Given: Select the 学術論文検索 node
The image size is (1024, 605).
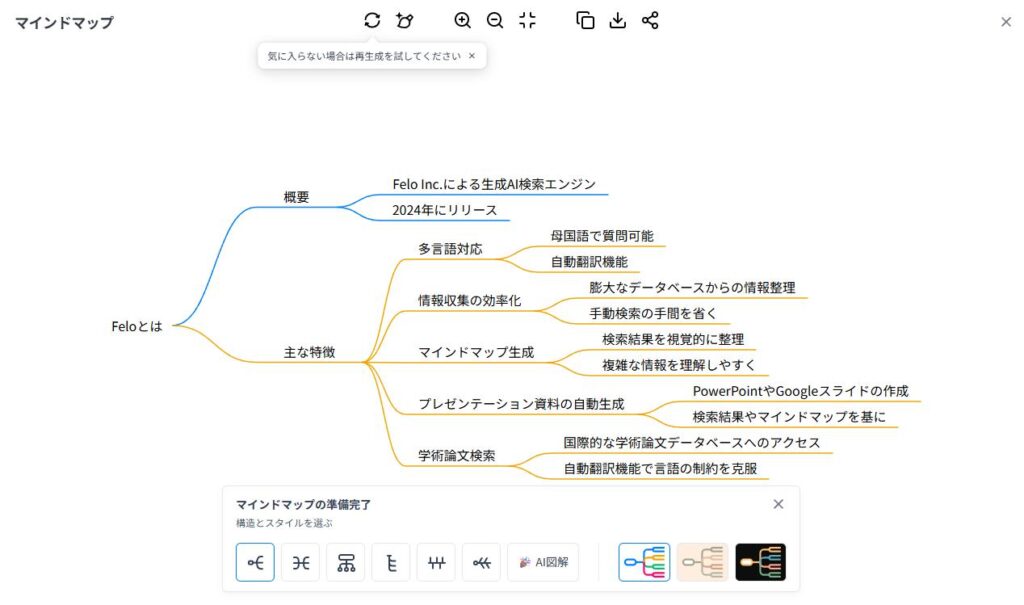Looking at the screenshot, I should click(x=456, y=455).
